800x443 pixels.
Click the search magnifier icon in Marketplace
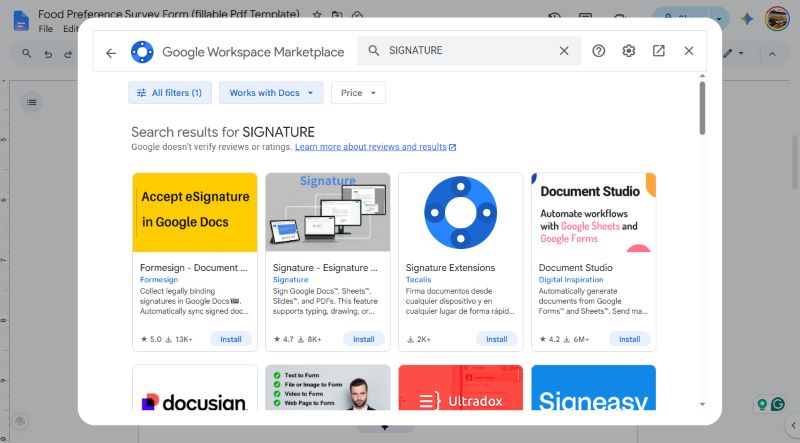click(373, 51)
